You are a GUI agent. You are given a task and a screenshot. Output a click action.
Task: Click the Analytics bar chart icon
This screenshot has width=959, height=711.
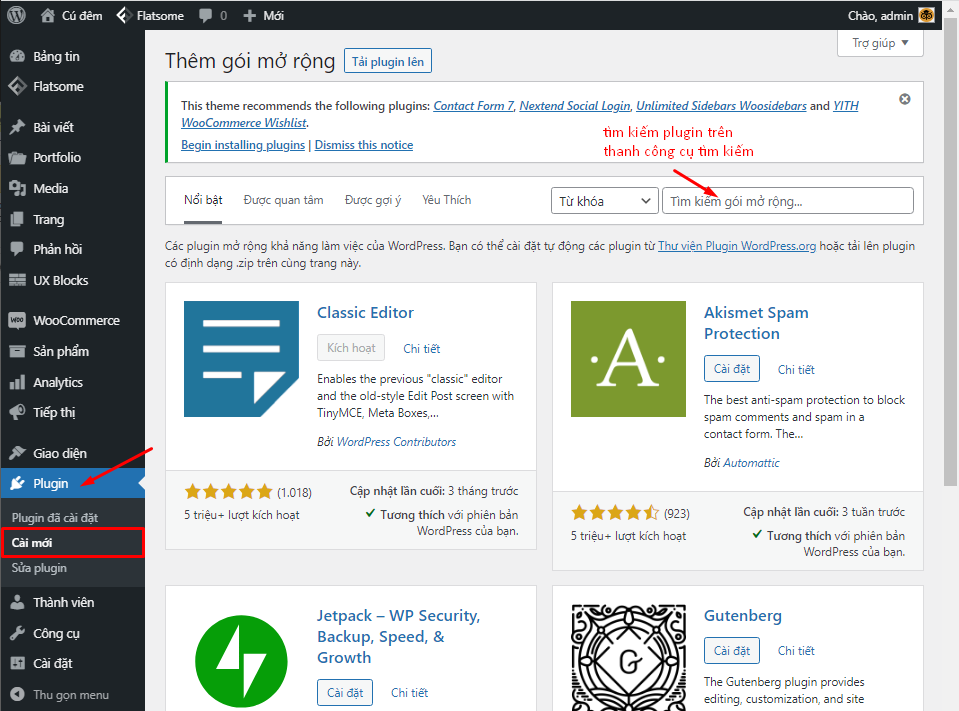coord(17,382)
